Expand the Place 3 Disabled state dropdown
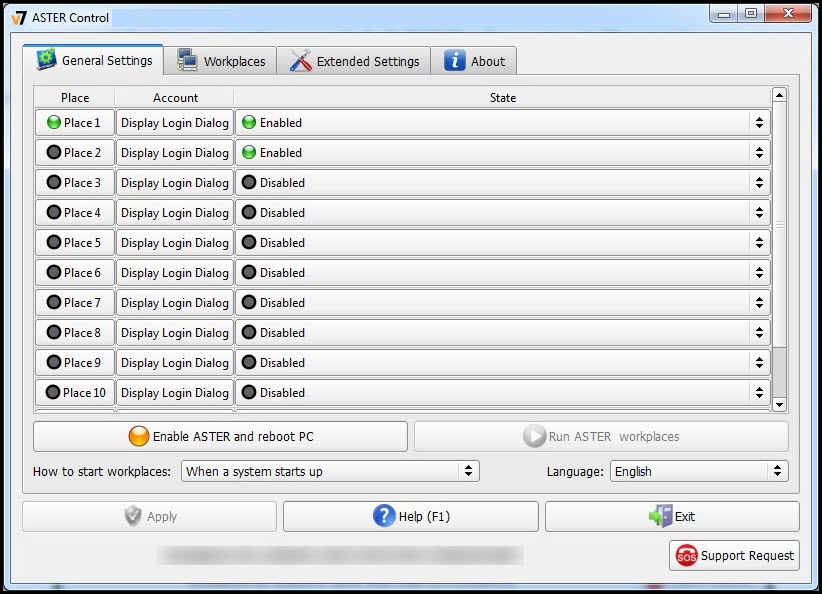The width and height of the screenshot is (822, 594). (503, 182)
